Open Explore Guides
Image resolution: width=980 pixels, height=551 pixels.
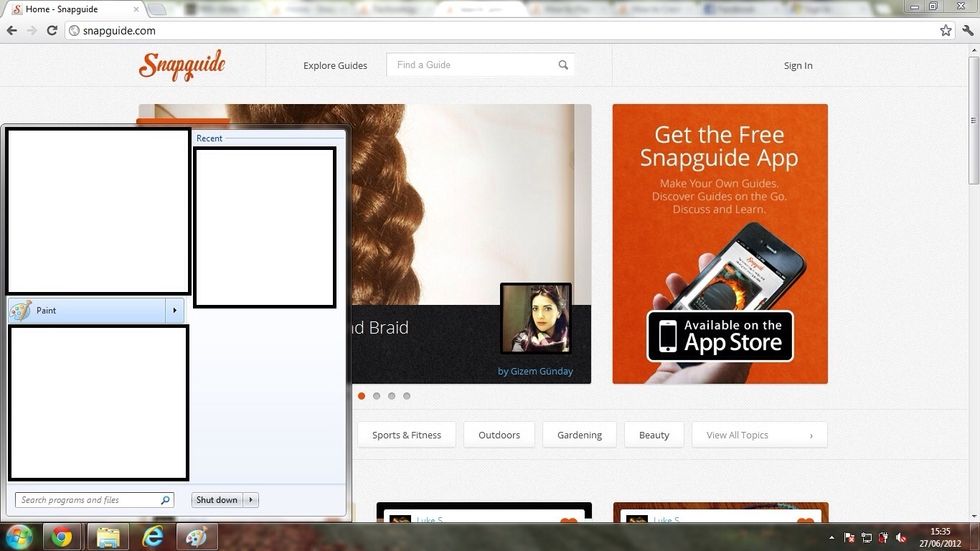[x=335, y=66]
